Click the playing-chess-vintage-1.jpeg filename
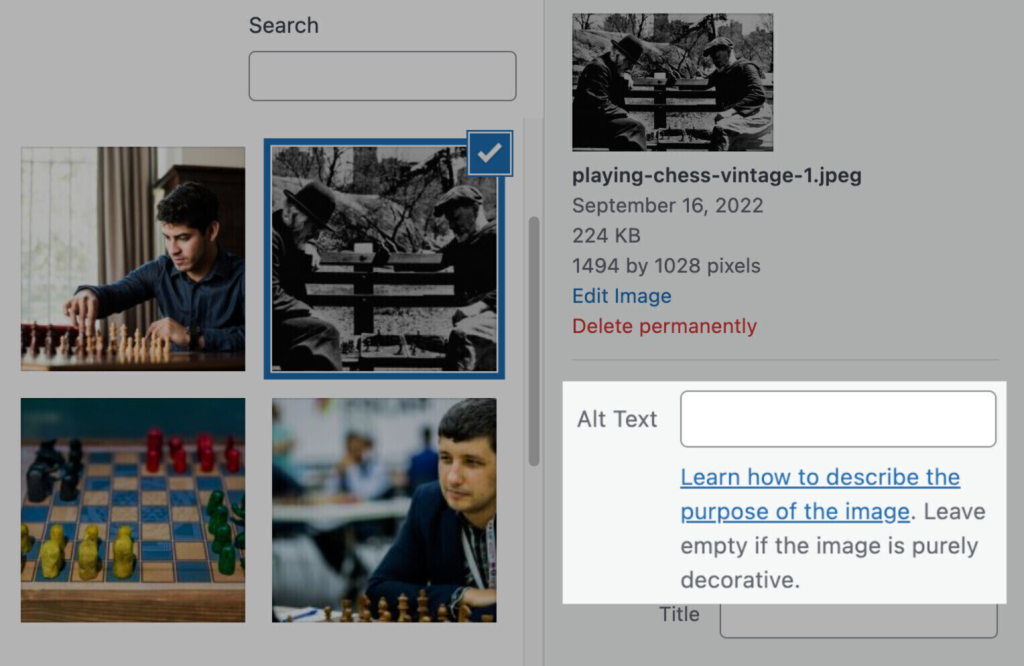Image resolution: width=1024 pixels, height=666 pixels. (716, 176)
